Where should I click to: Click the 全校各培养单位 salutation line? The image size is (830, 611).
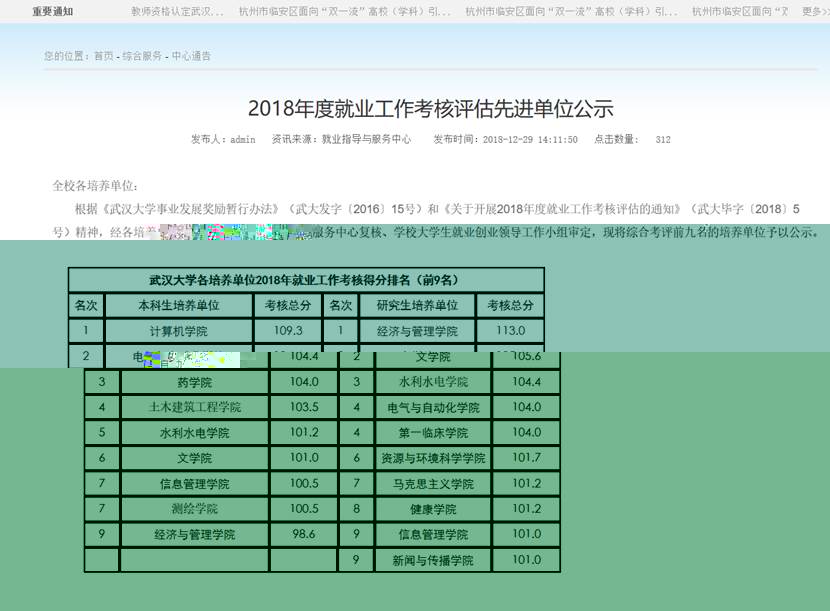click(95, 186)
